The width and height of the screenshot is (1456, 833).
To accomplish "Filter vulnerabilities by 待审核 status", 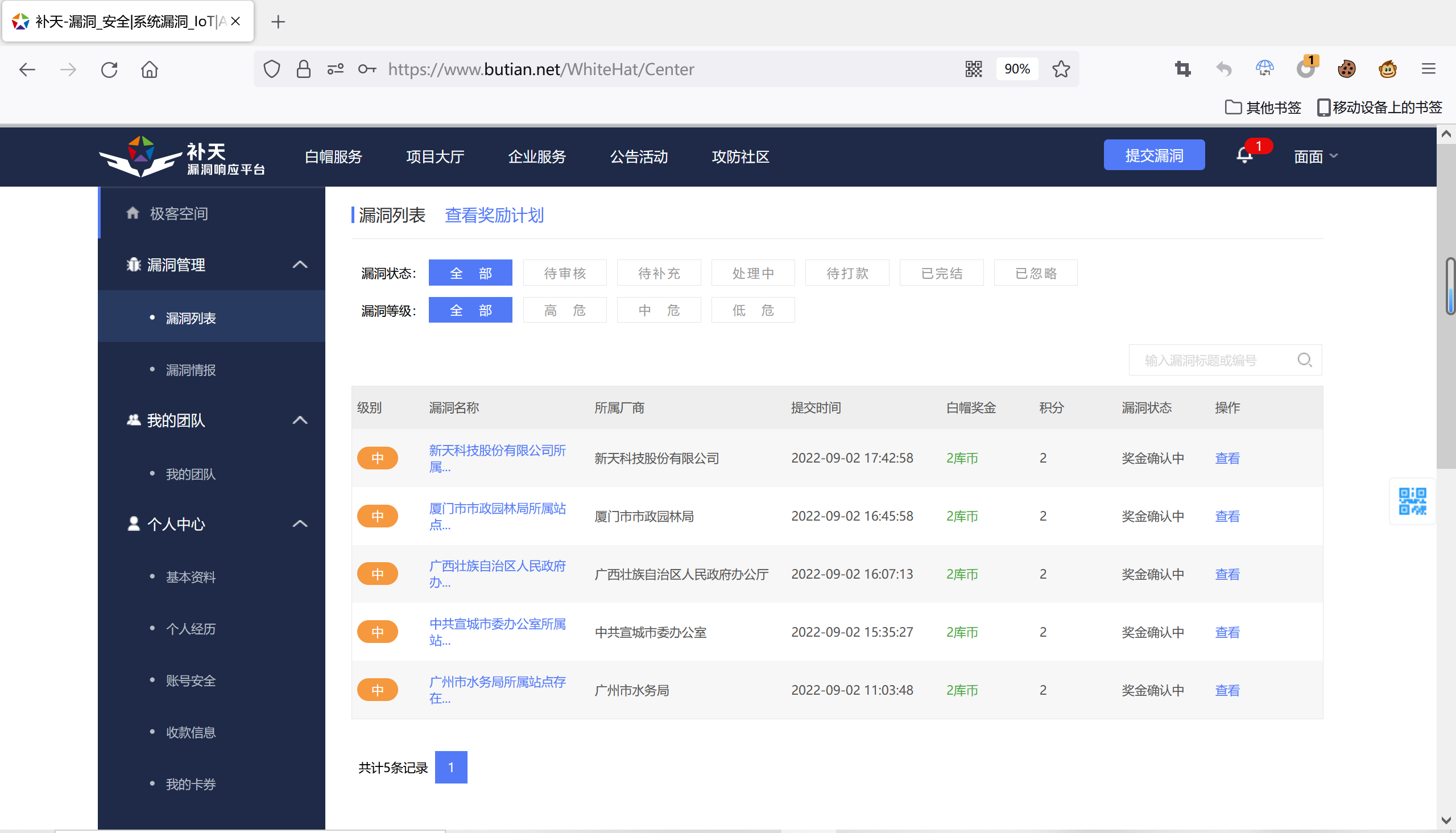I will 564,273.
